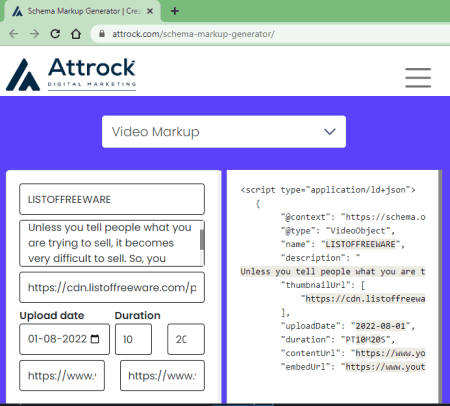Close the Schema Markup Generator tab

150,11
